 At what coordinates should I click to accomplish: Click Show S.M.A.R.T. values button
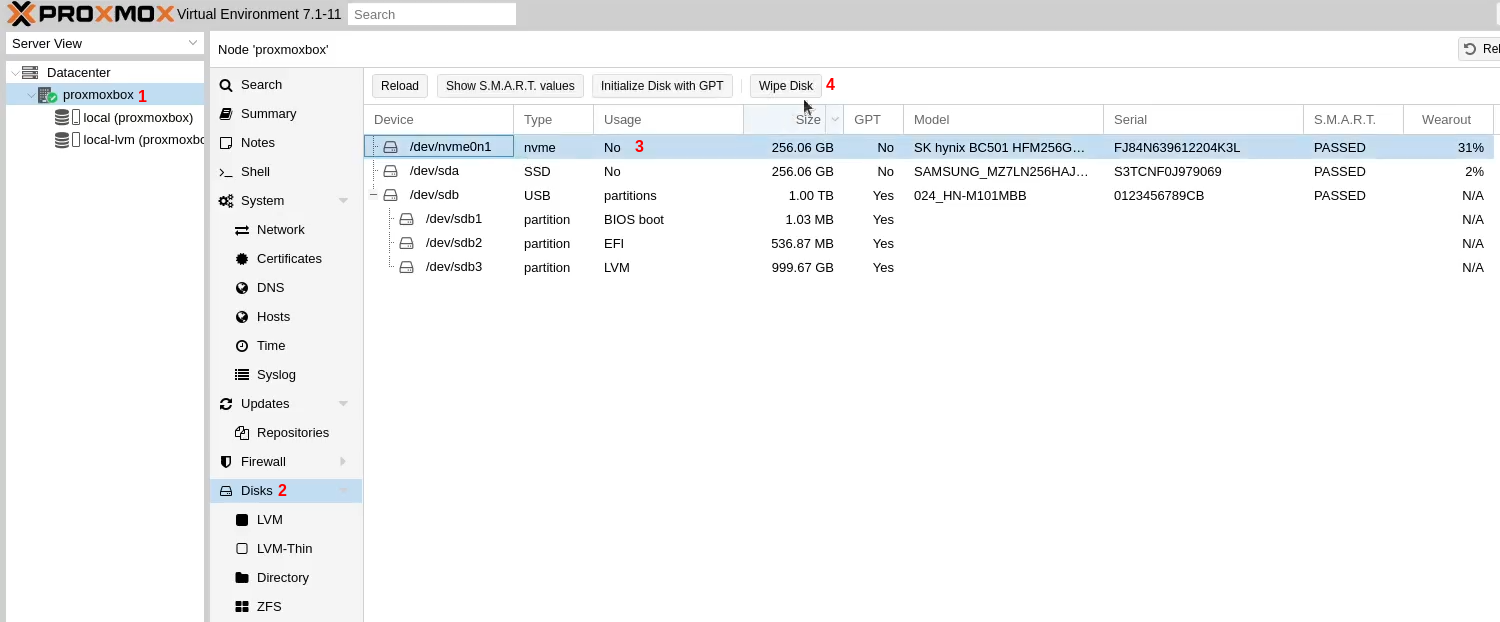click(x=510, y=86)
